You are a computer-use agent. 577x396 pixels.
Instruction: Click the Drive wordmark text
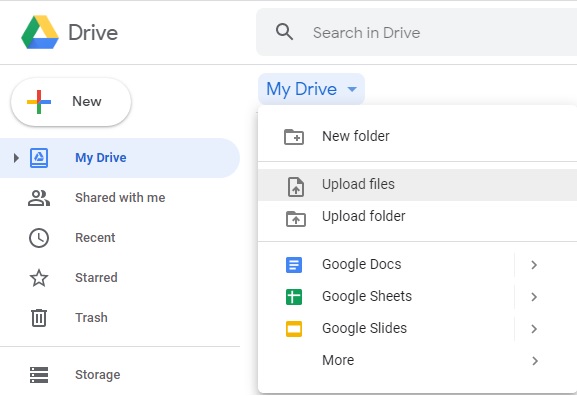click(93, 32)
